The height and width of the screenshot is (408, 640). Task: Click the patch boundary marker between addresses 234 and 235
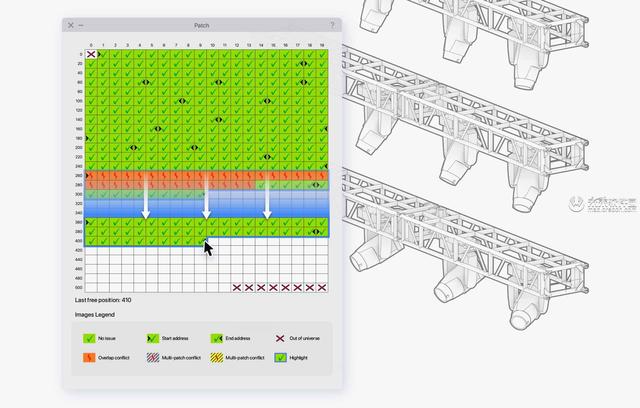coord(267,157)
